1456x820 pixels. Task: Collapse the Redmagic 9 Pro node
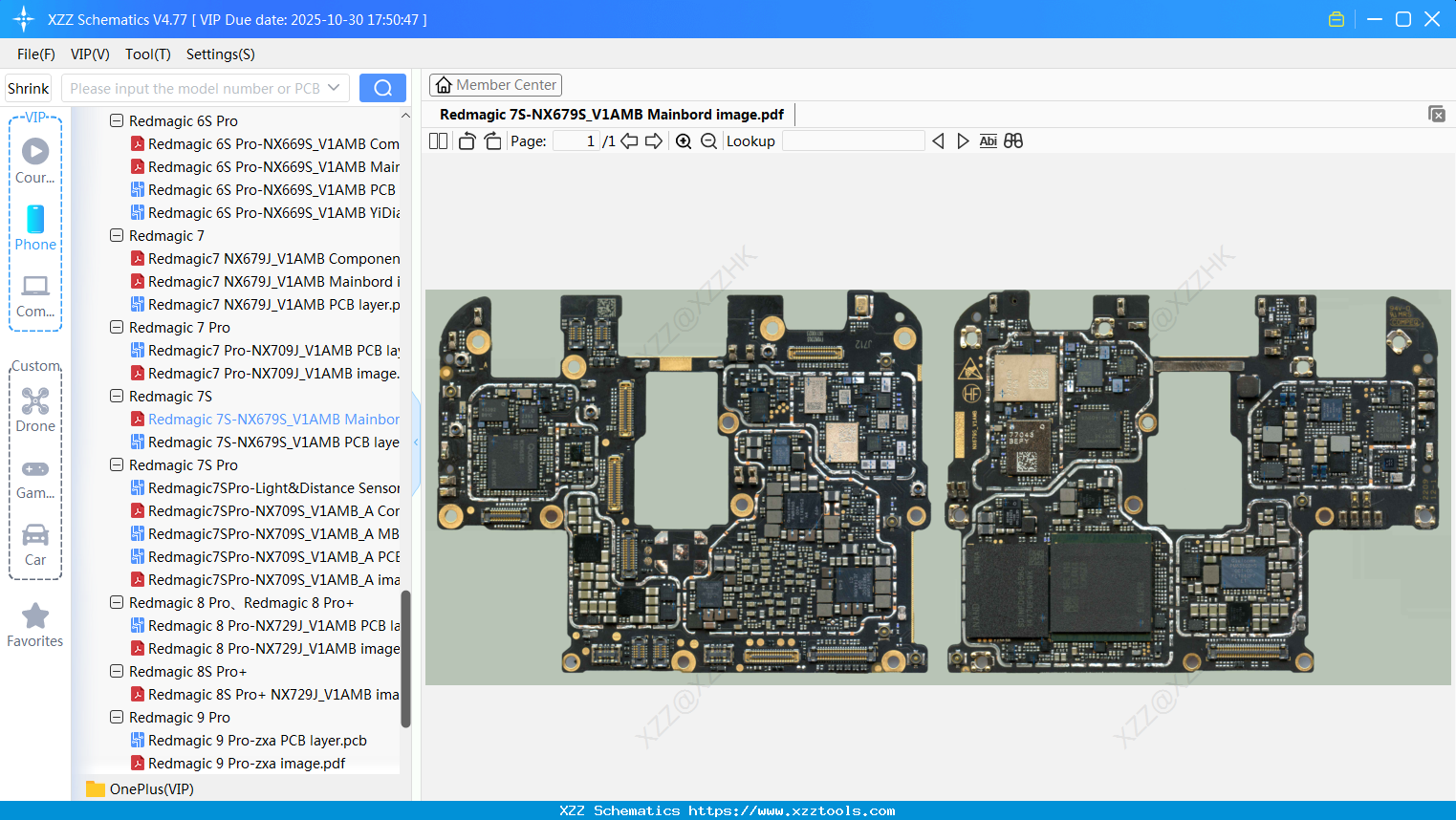(116, 717)
